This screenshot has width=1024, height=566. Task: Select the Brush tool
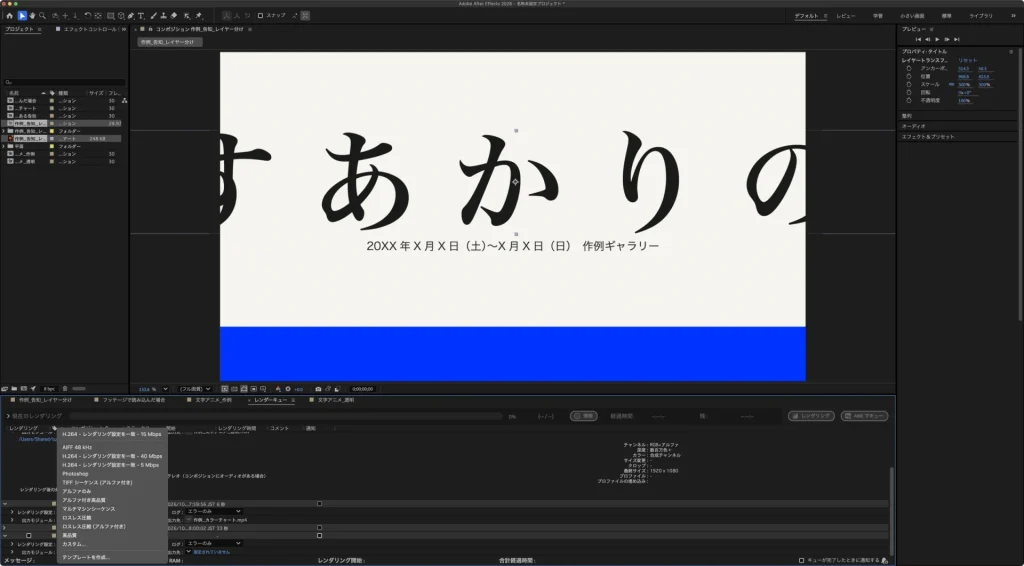153,16
